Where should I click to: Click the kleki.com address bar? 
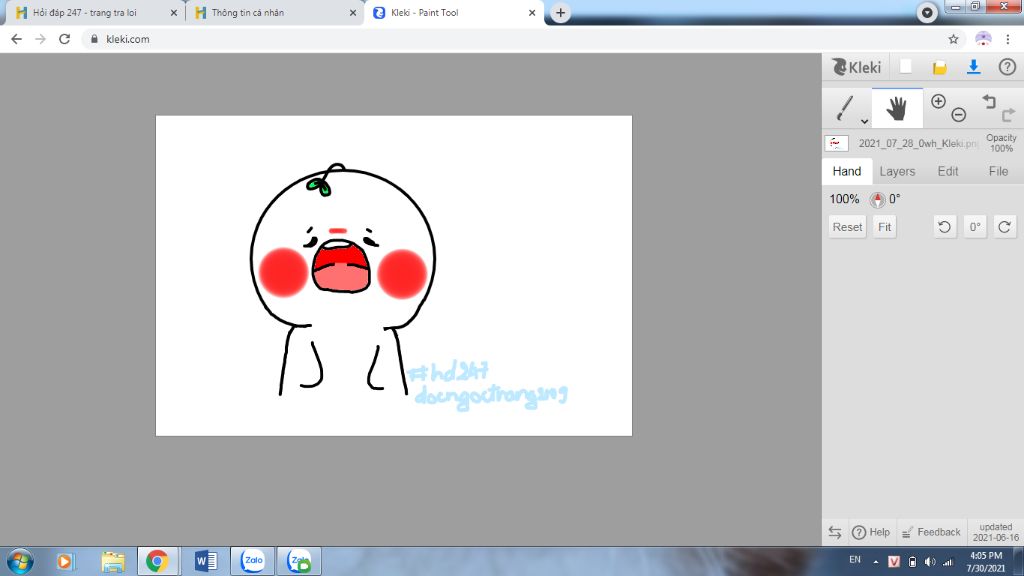pos(522,39)
